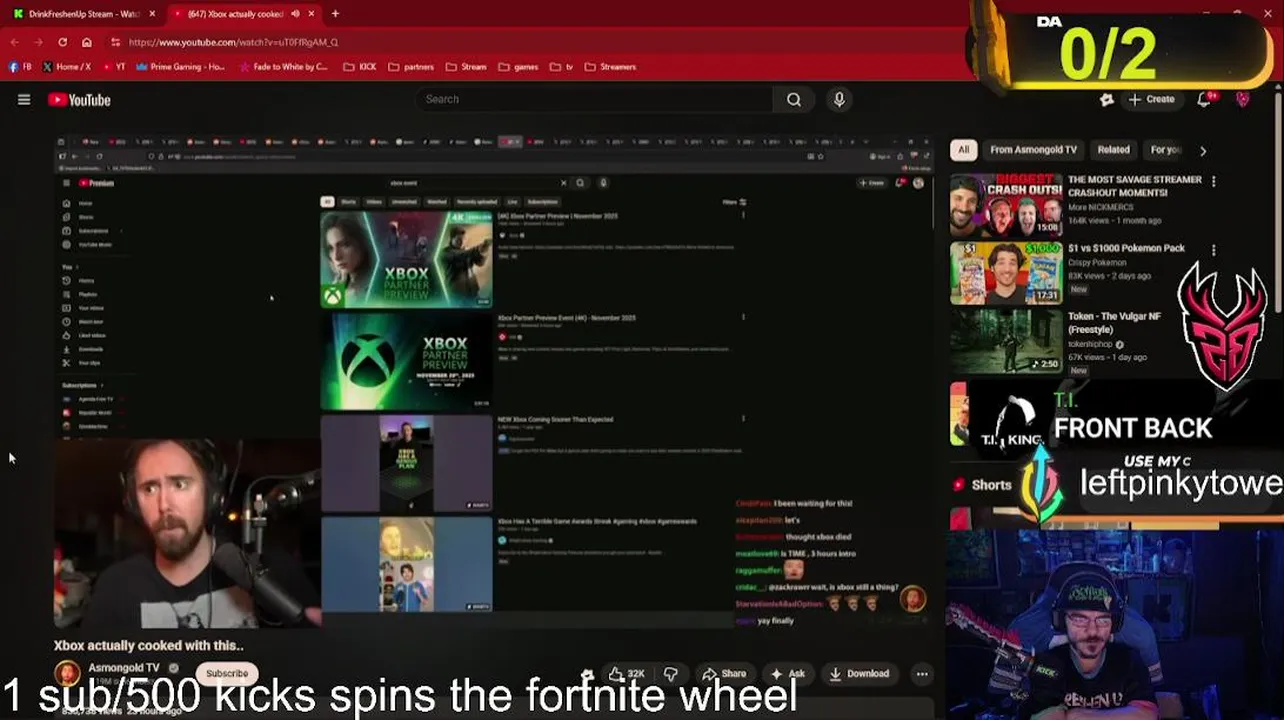Go back with browser back arrow
The width and height of the screenshot is (1284, 720).
15,42
